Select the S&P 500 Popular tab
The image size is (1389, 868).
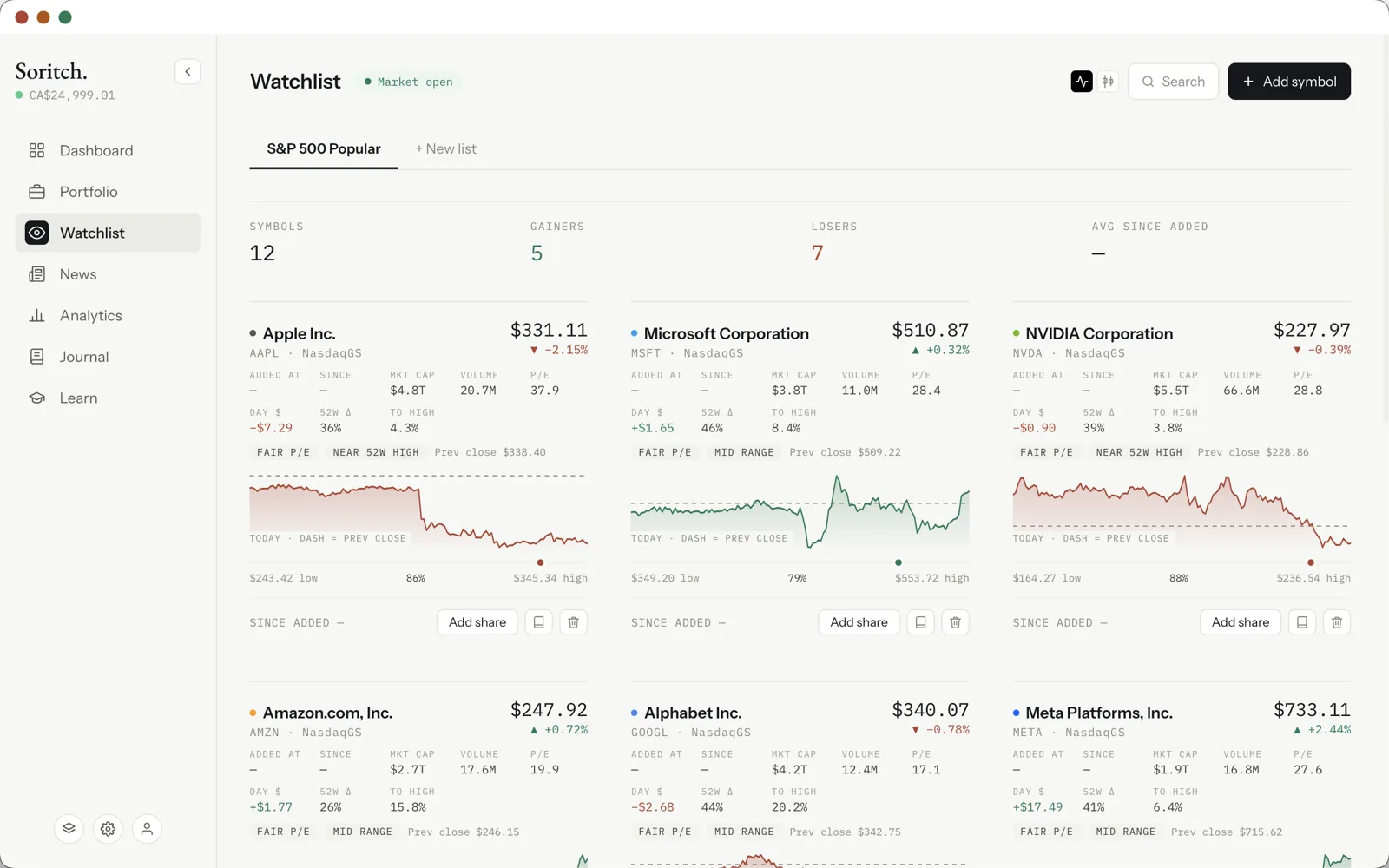(x=324, y=148)
